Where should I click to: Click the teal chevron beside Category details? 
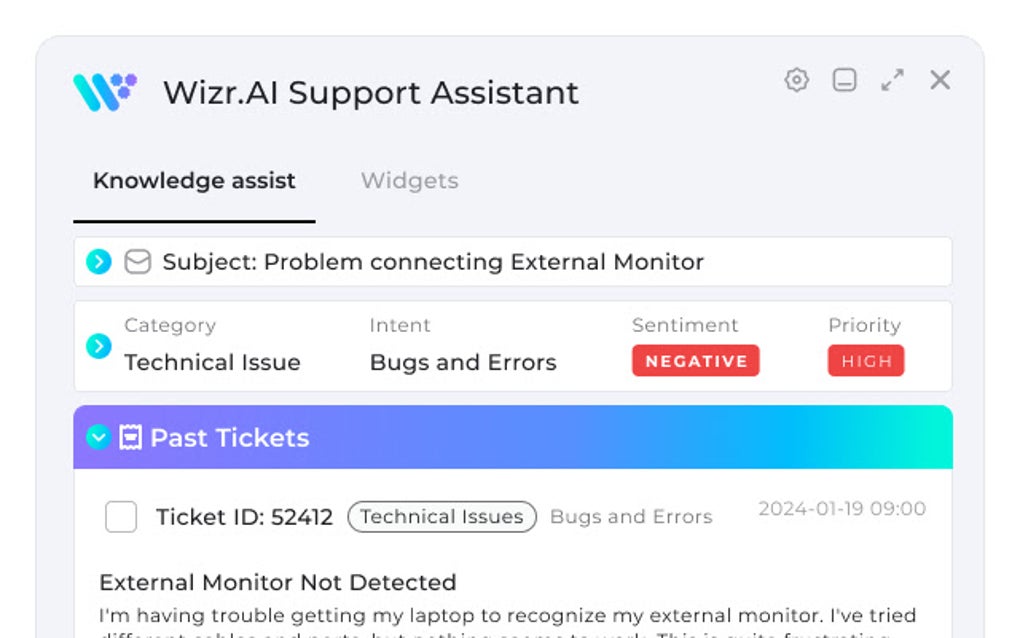pos(98,346)
